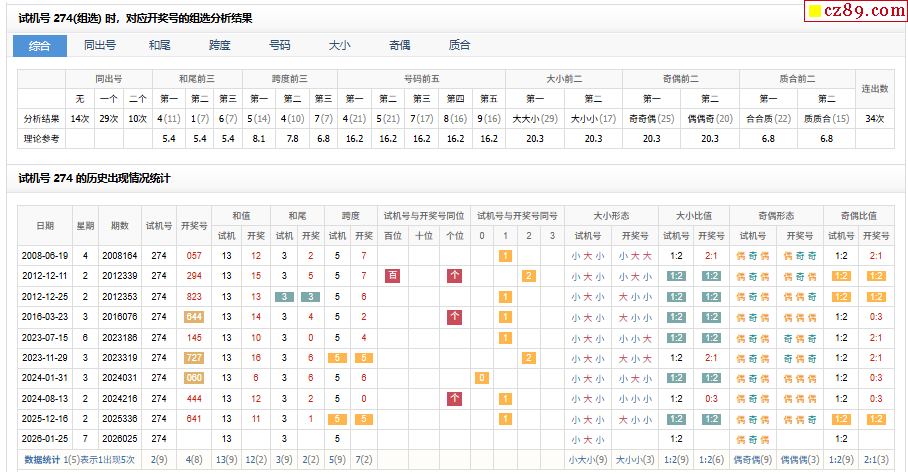Switch to the 综合 tab
The image size is (908, 474).
pyautogui.click(x=40, y=46)
